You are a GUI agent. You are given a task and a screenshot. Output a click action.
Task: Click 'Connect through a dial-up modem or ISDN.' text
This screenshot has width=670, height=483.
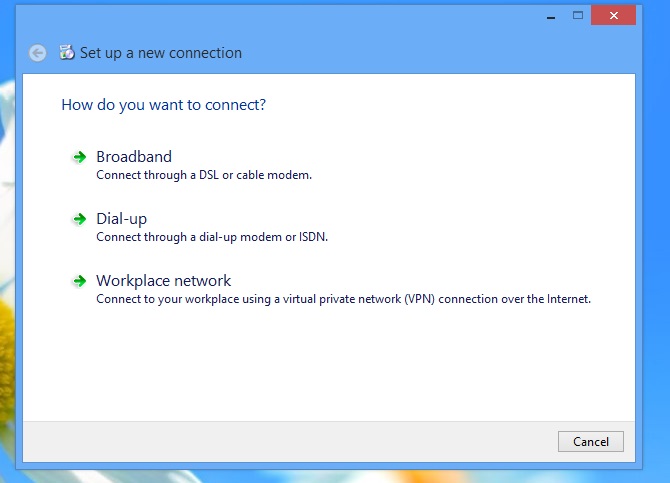212,237
